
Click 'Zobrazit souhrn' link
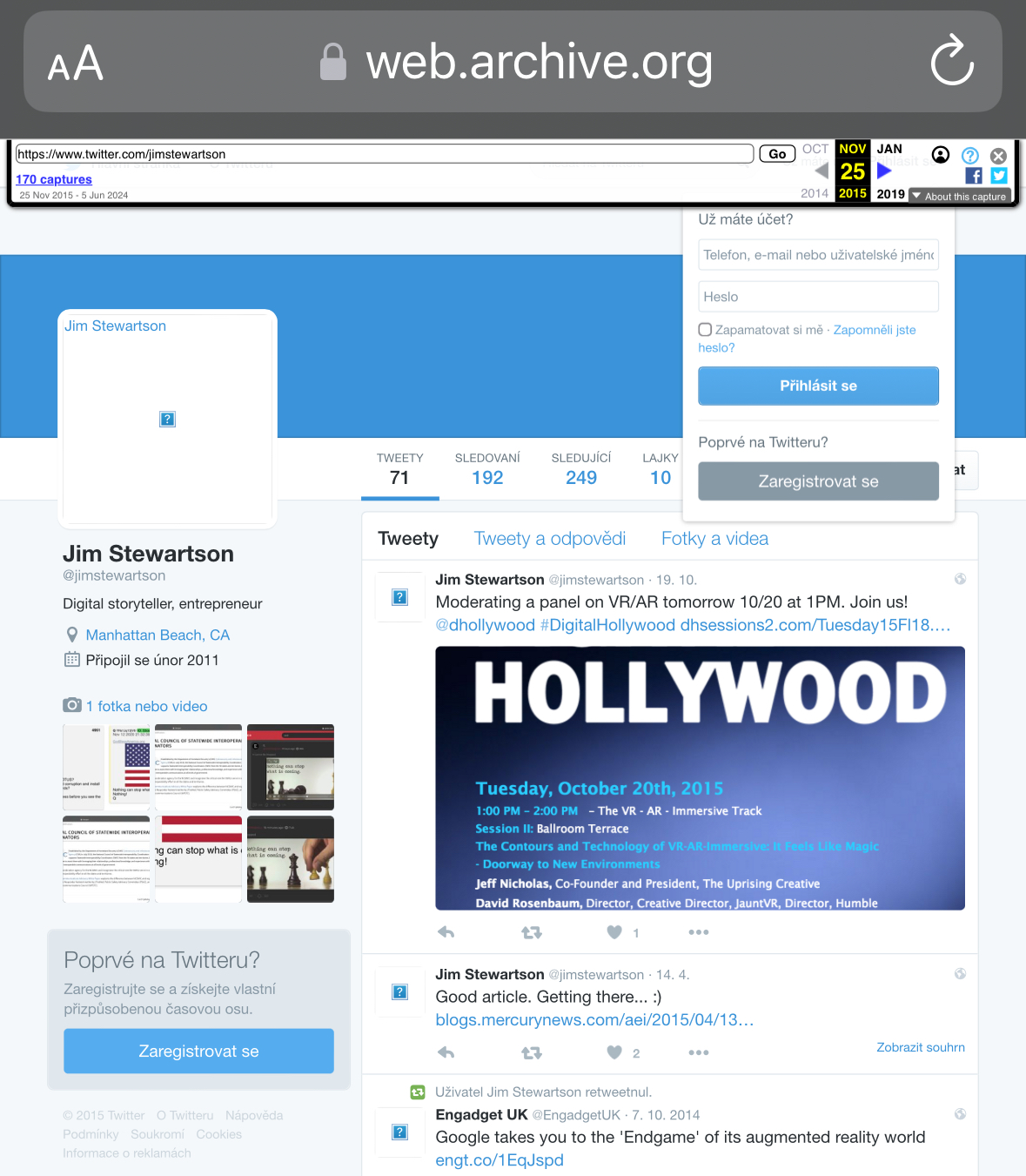pos(921,1047)
